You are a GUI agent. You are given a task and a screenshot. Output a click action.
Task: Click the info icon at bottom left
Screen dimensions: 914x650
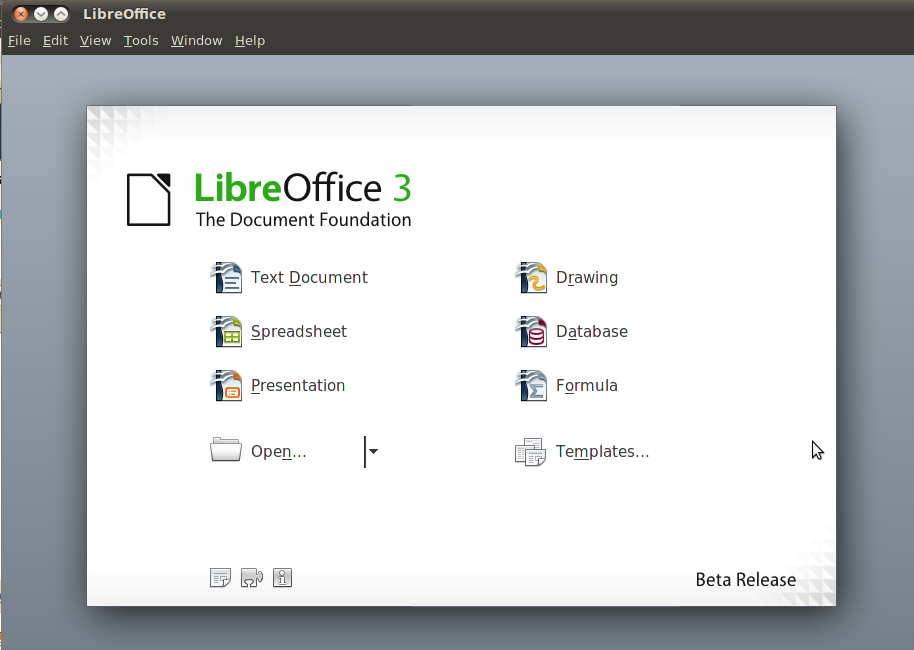pyautogui.click(x=282, y=577)
